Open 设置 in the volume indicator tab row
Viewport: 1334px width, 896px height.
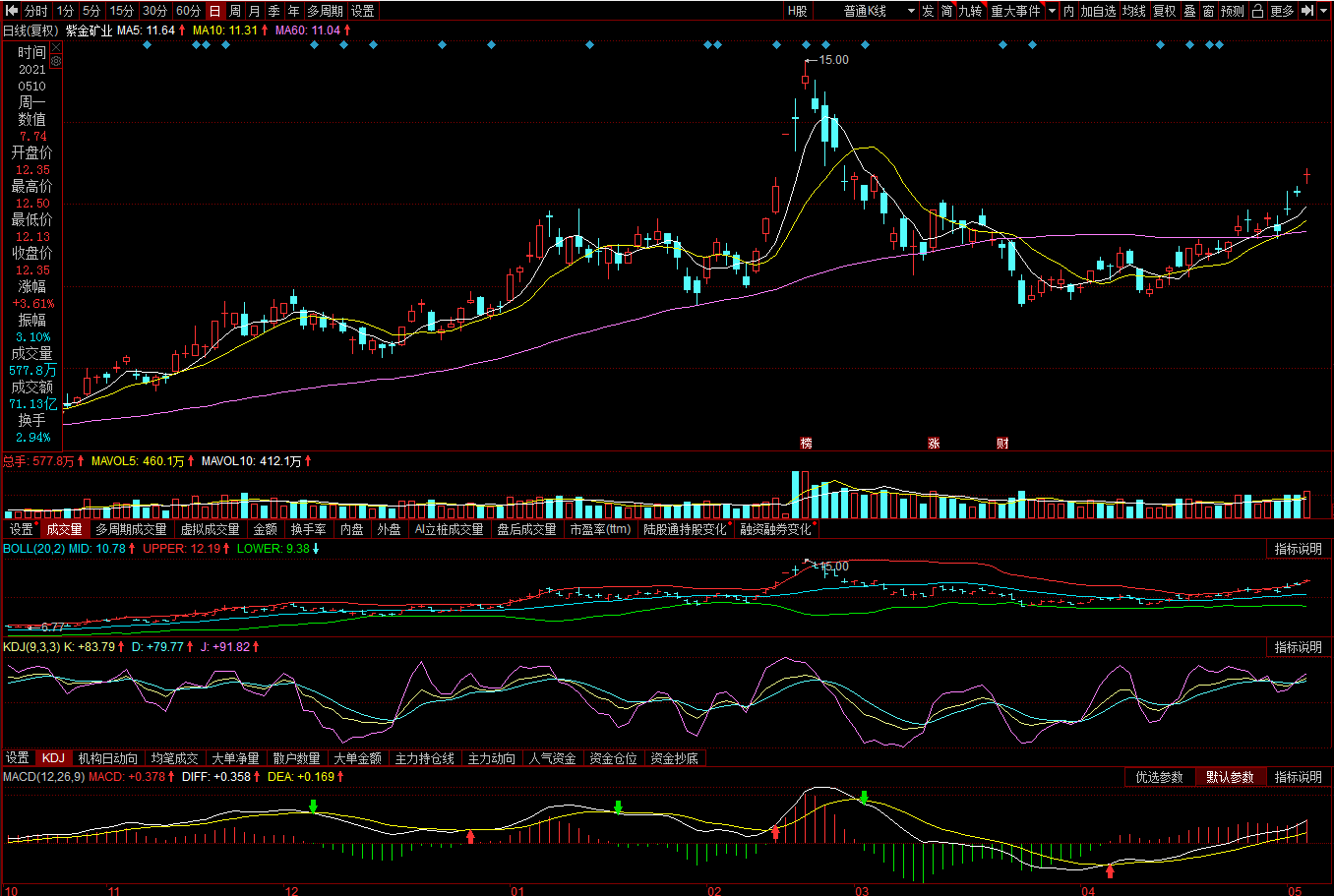(x=21, y=529)
